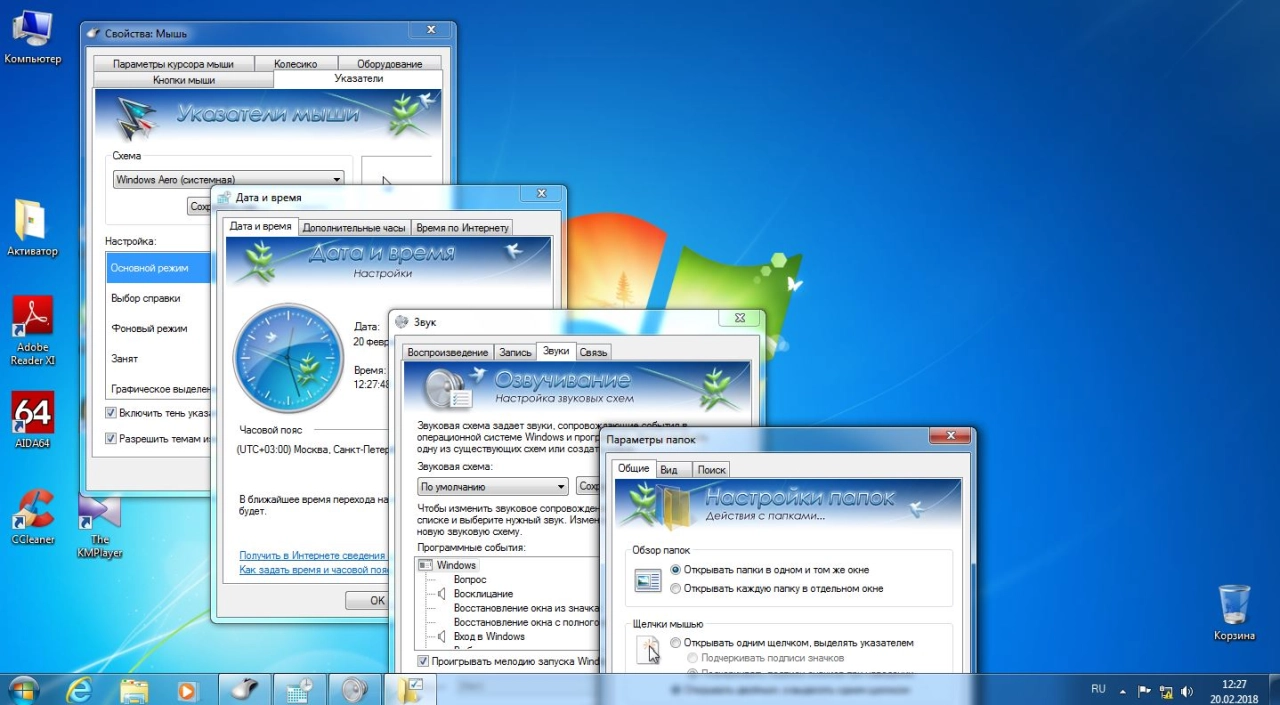Click the RU language indicator
The height and width of the screenshot is (705, 1280).
(1098, 689)
